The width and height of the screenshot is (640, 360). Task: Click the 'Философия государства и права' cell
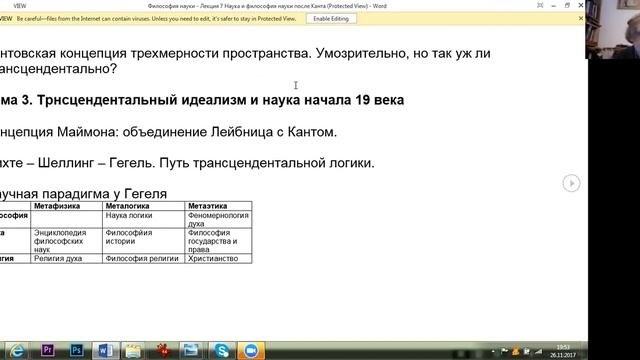218,241
